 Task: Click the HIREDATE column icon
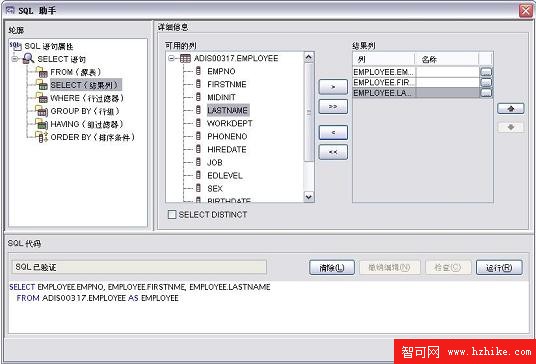[x=198, y=149]
